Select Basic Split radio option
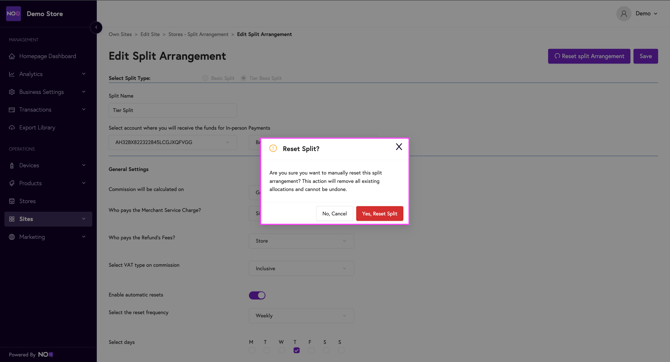This screenshot has width=670, height=362. 205,78
